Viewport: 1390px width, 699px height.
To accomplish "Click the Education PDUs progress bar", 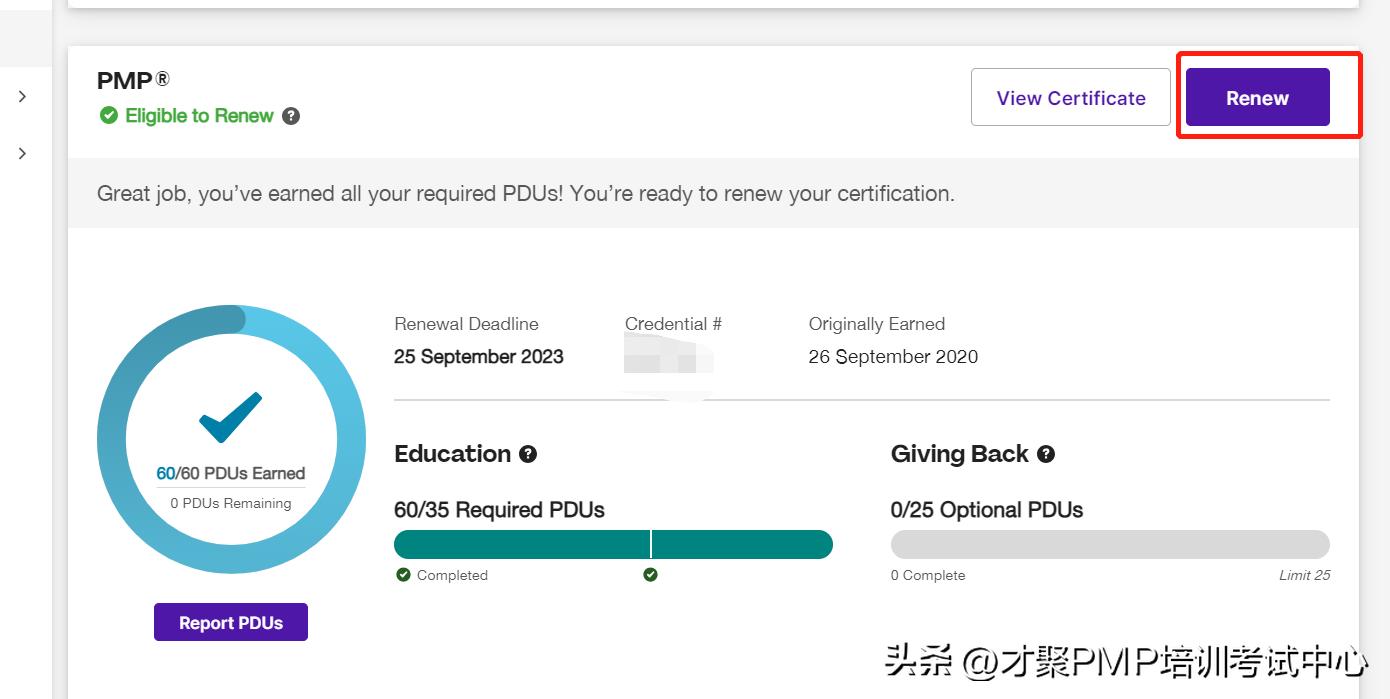I will coord(613,544).
